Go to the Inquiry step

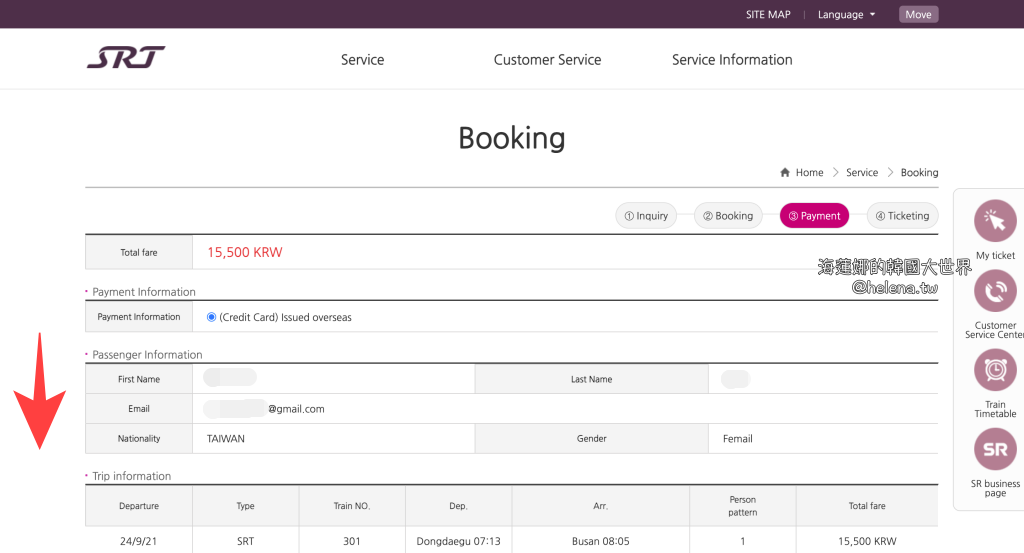coord(646,216)
